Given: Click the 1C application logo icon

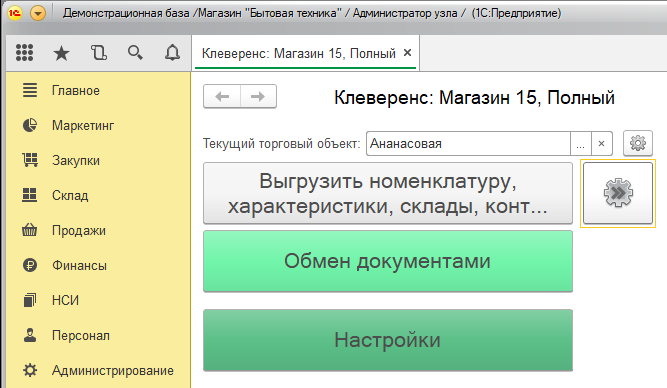Looking at the screenshot, I should coord(15,13).
